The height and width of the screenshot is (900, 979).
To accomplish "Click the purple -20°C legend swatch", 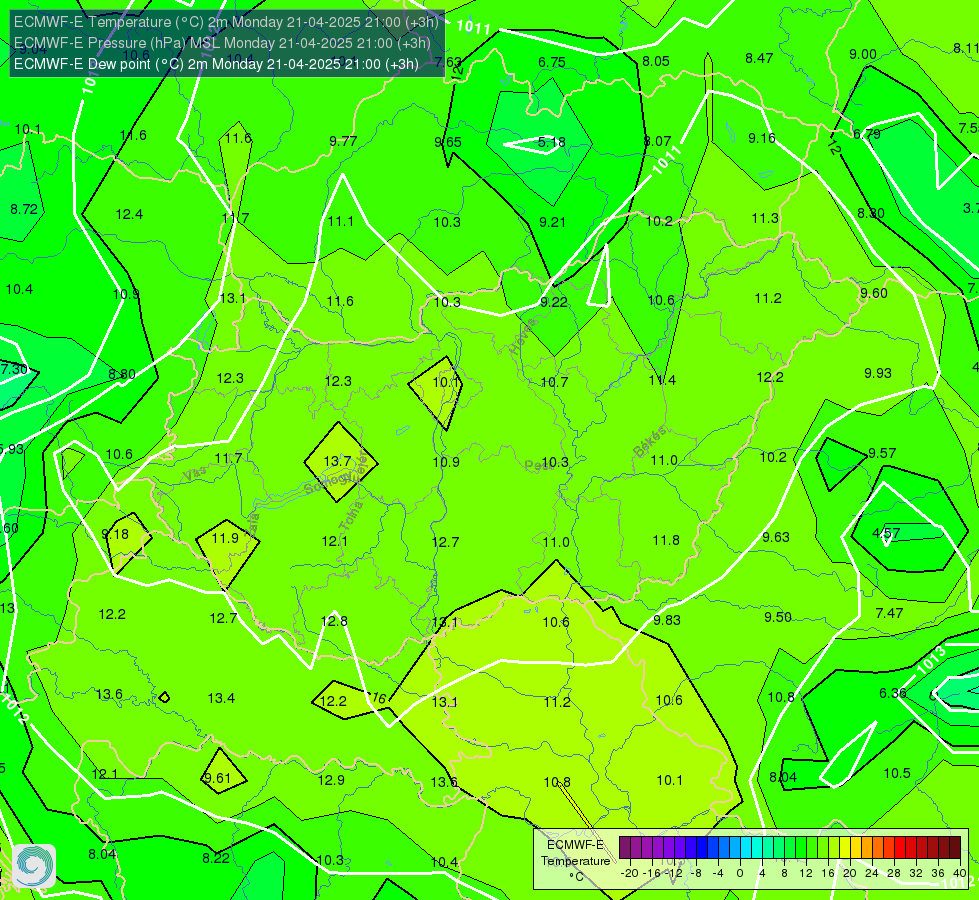I will 625,848.
